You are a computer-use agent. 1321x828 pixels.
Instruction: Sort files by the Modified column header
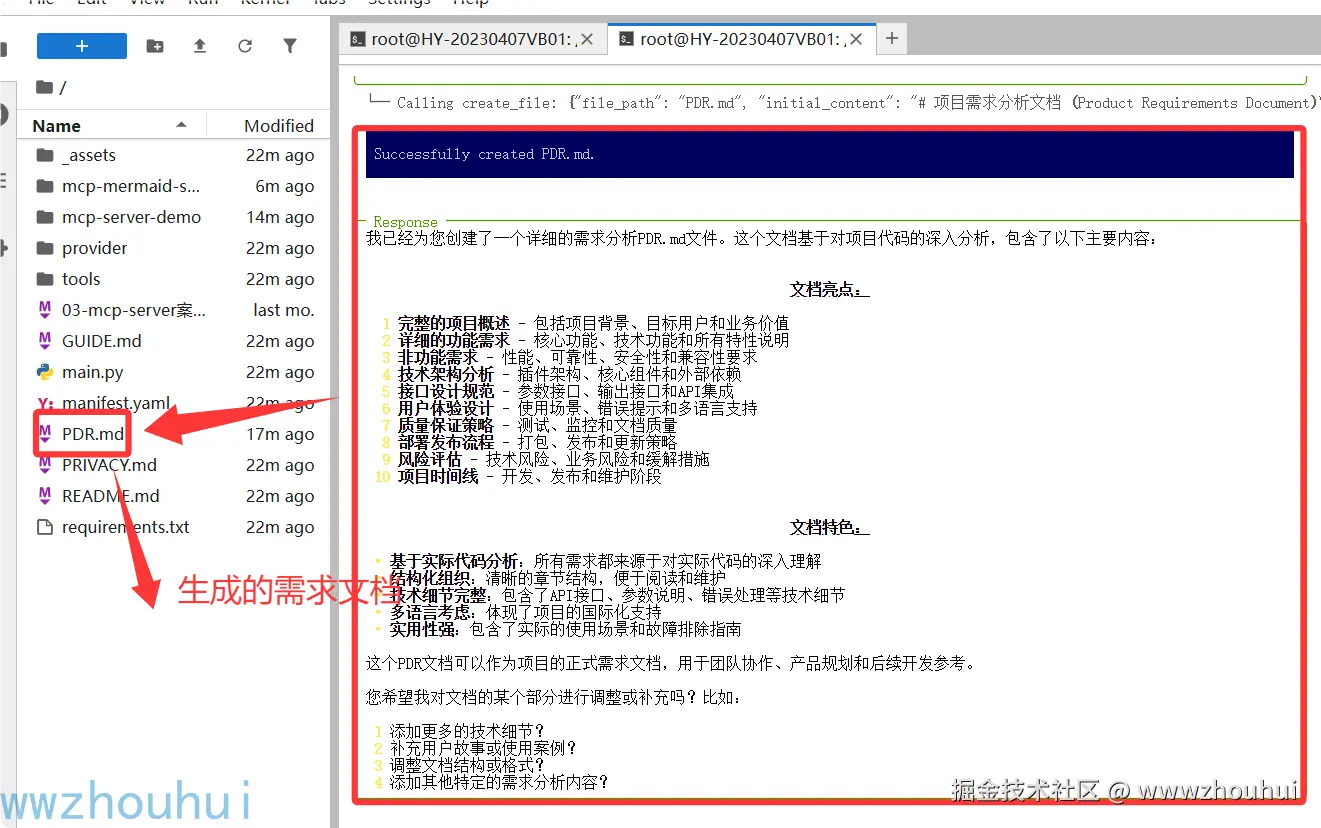279,125
